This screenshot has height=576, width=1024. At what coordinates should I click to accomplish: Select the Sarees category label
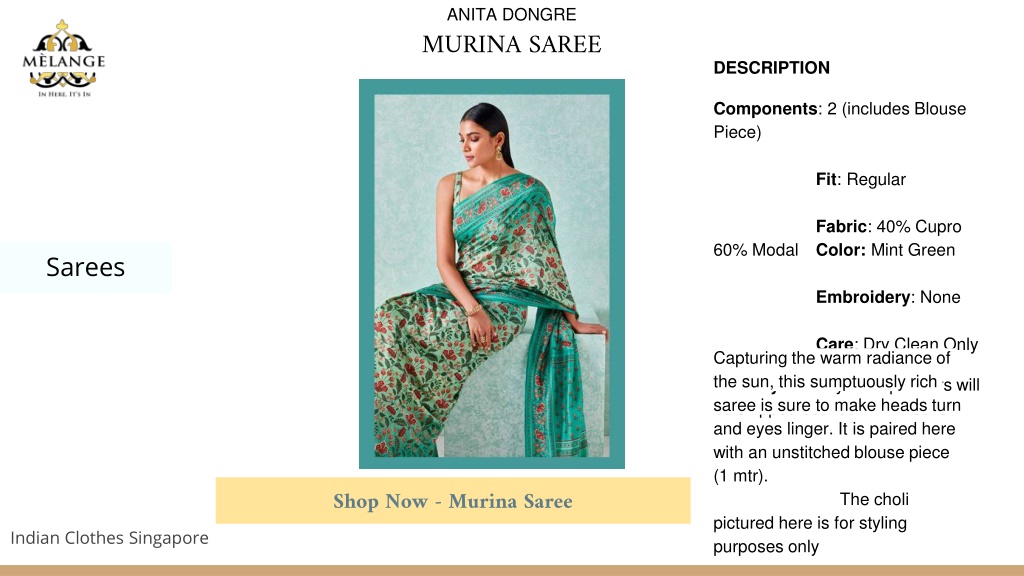click(x=86, y=267)
